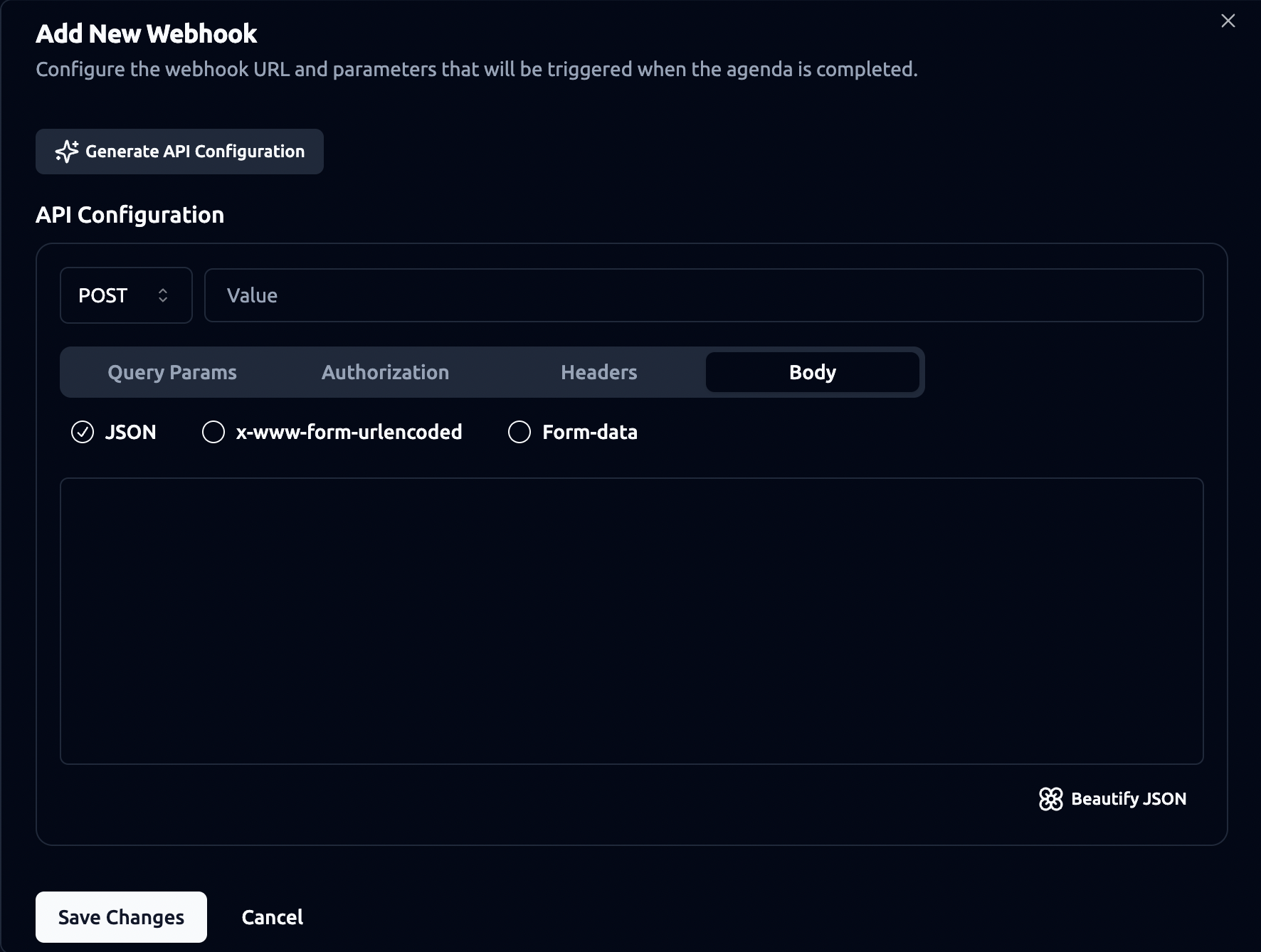Switch to the Headers tab
The width and height of the screenshot is (1261, 952).
click(x=599, y=372)
